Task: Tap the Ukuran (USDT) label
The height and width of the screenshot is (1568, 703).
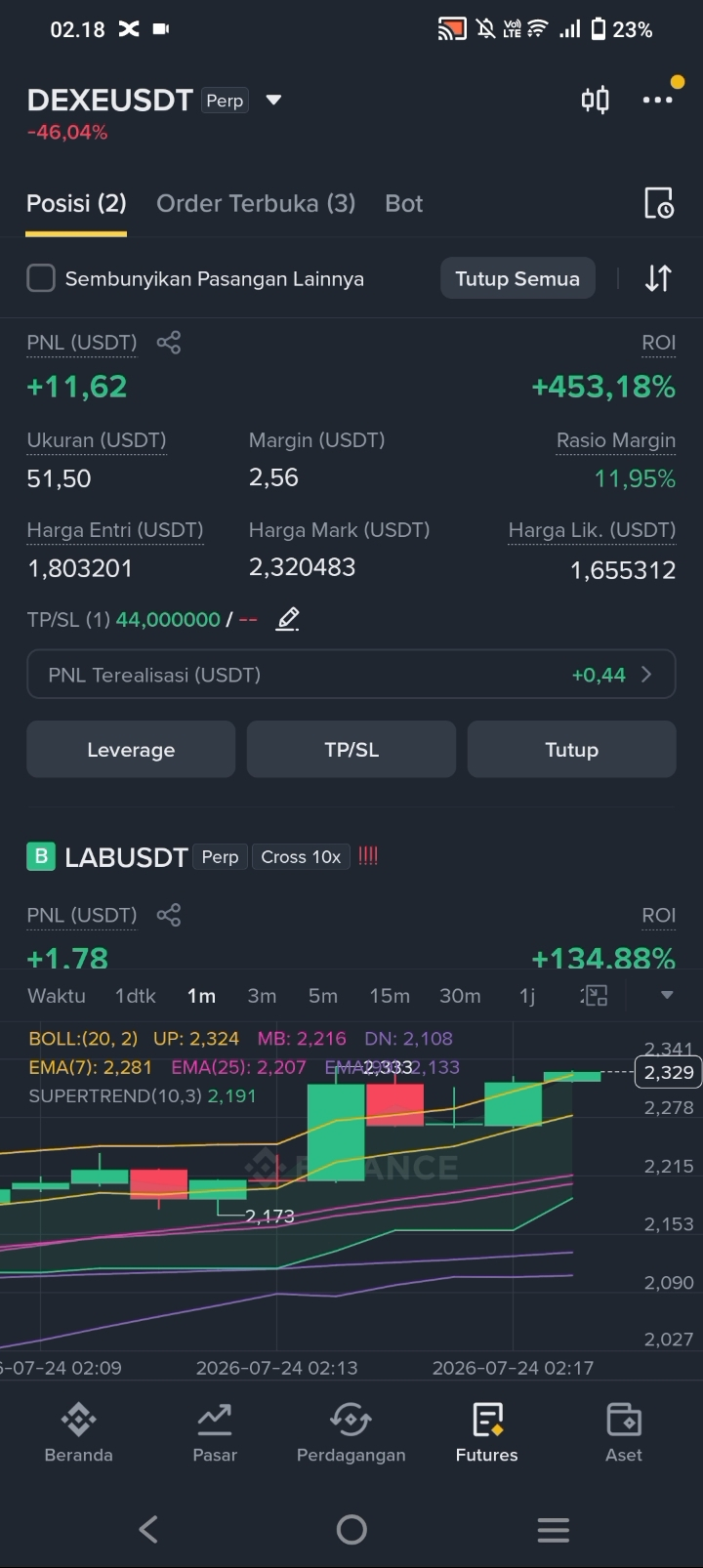Action: [x=97, y=440]
